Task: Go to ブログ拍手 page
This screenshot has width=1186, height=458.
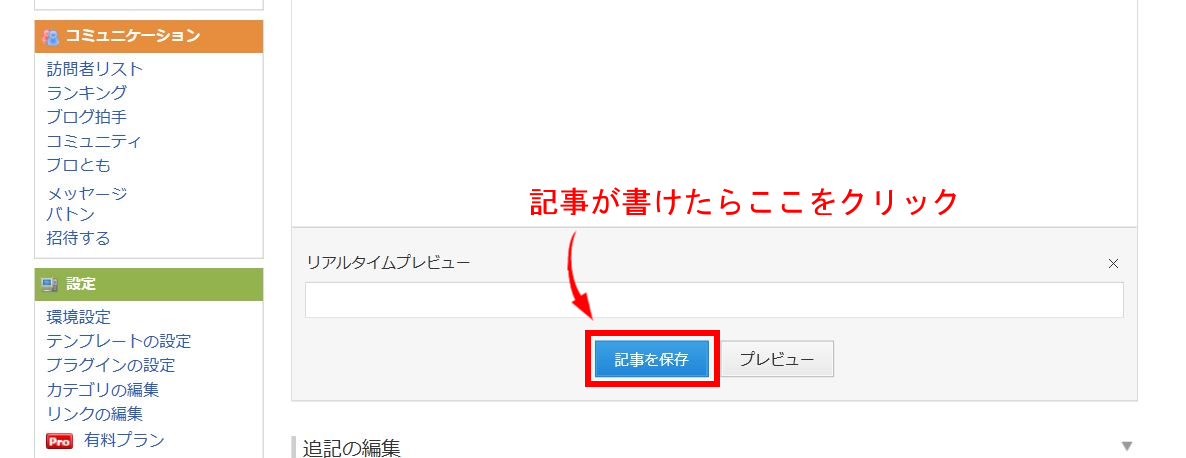Action: coord(86,117)
